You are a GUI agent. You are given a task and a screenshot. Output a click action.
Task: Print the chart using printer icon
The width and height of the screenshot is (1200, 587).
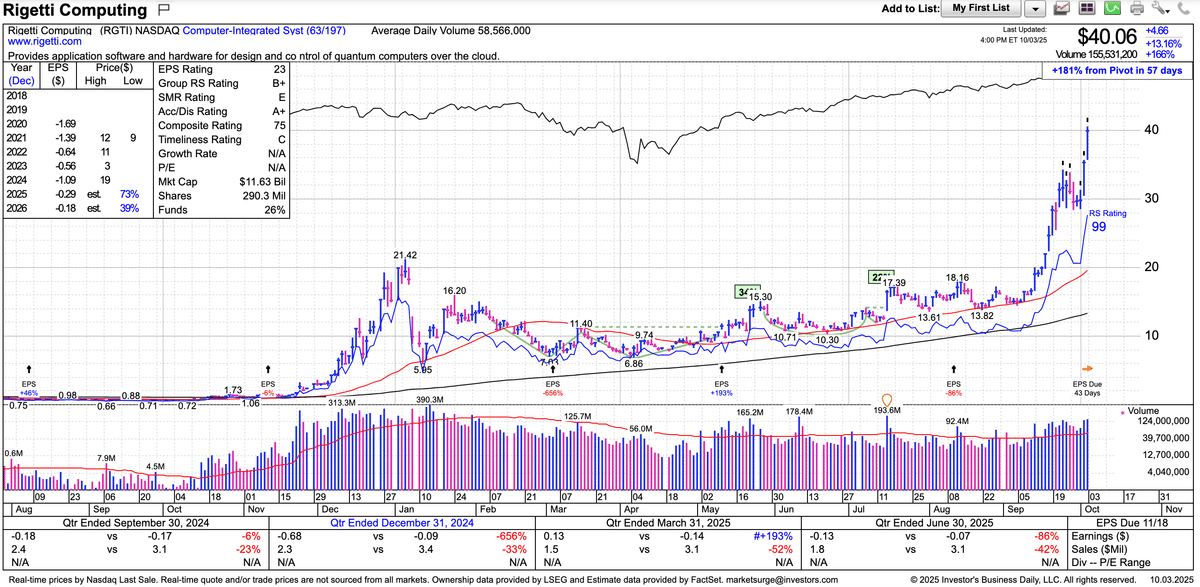[x=1136, y=9]
